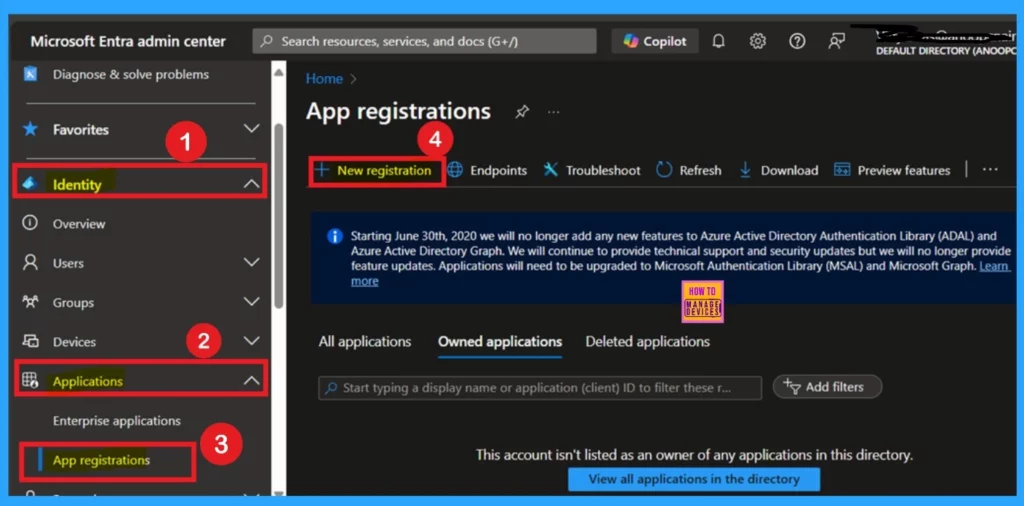Go to Home breadcrumb link
The width and height of the screenshot is (1024, 506).
324,79
